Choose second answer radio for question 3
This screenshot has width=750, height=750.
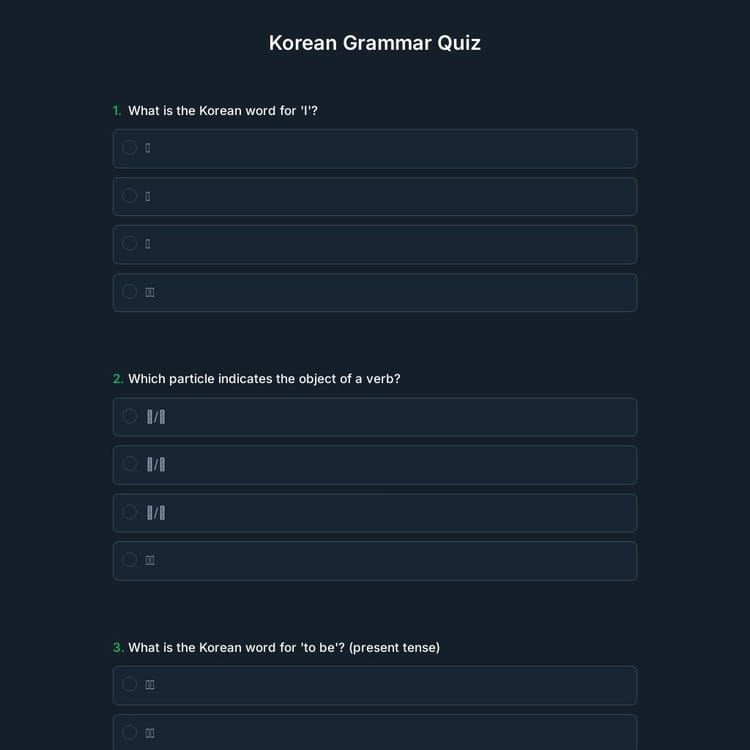pyautogui.click(x=130, y=732)
